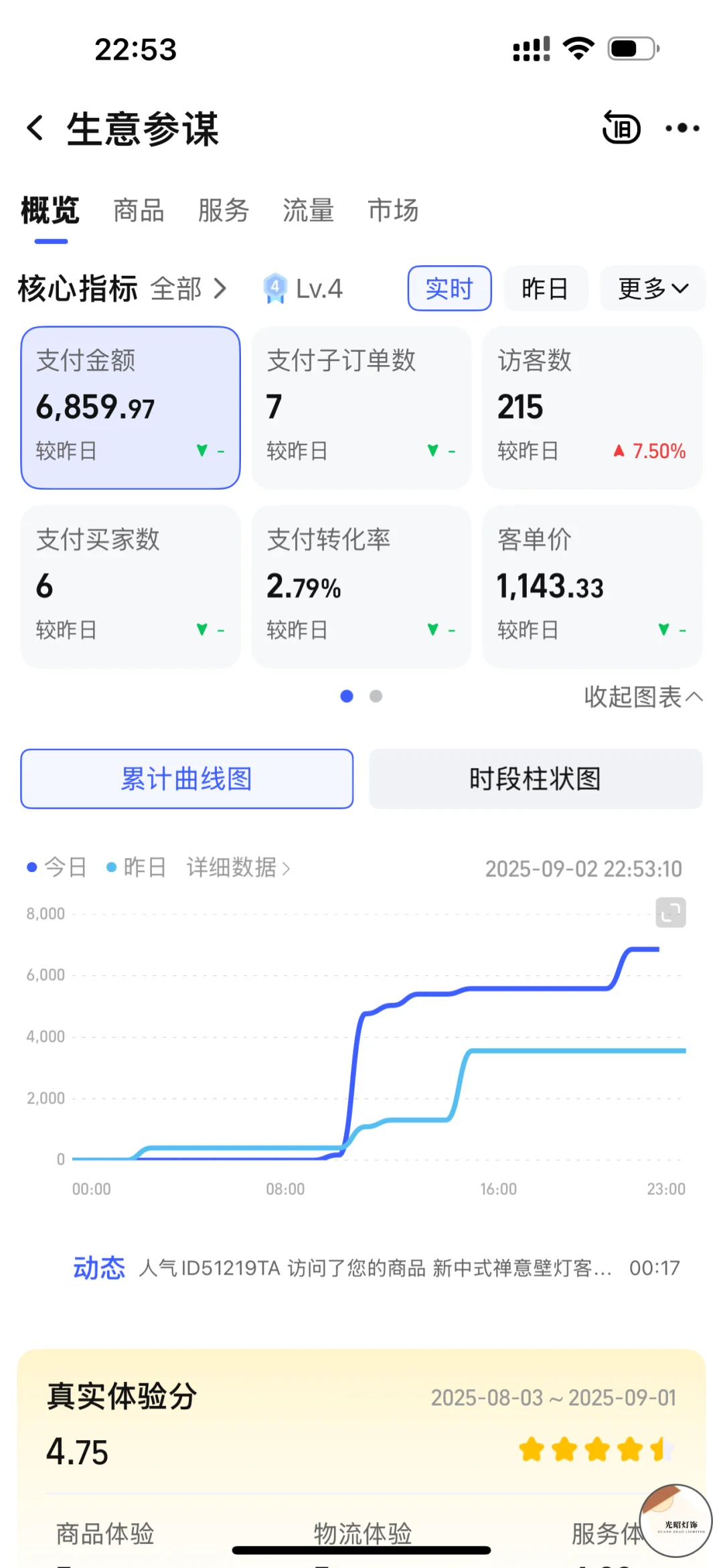Tap 核心指标 heading
The image size is (723, 1568).
78,289
